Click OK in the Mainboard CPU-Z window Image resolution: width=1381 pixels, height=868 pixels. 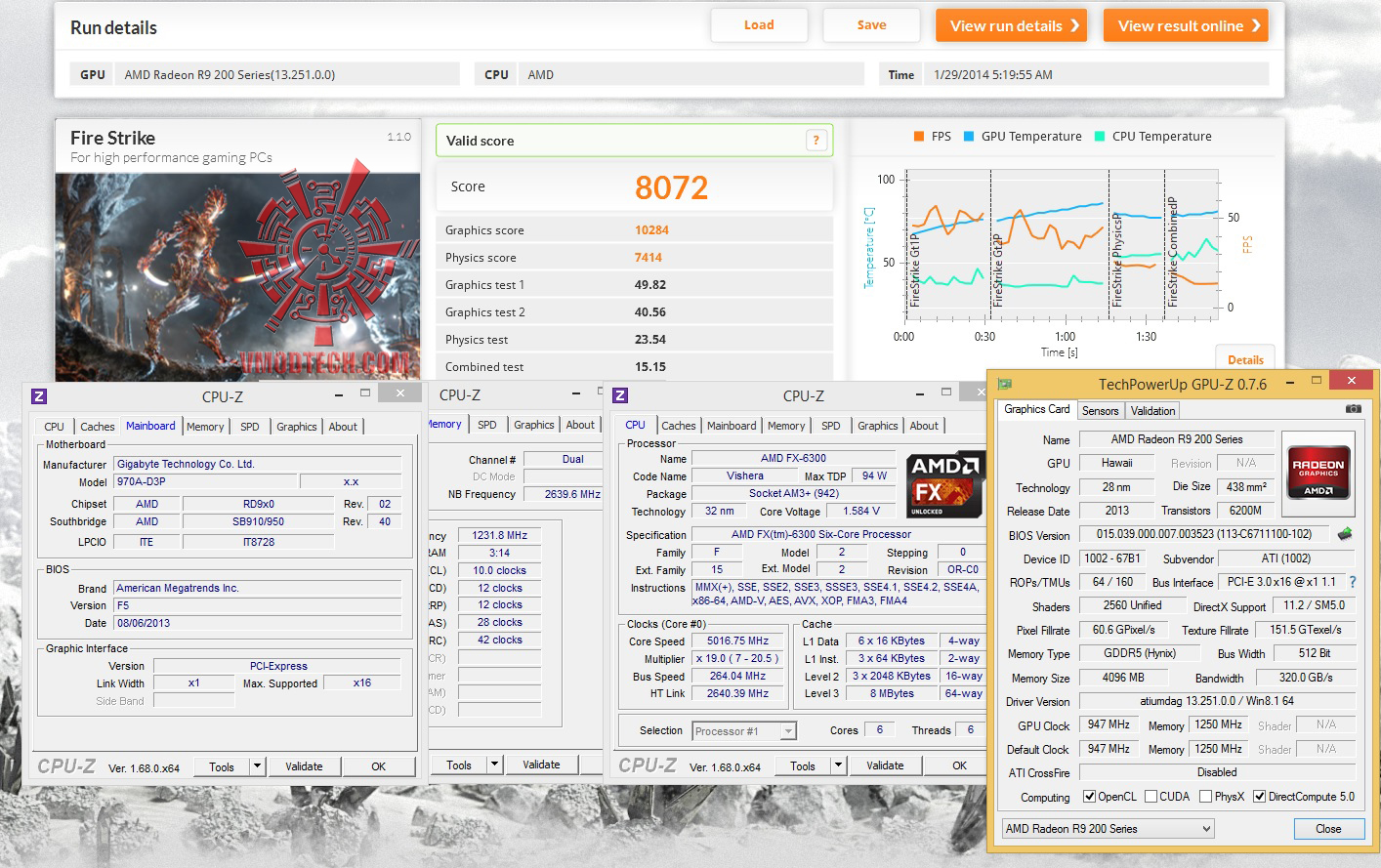tap(378, 766)
